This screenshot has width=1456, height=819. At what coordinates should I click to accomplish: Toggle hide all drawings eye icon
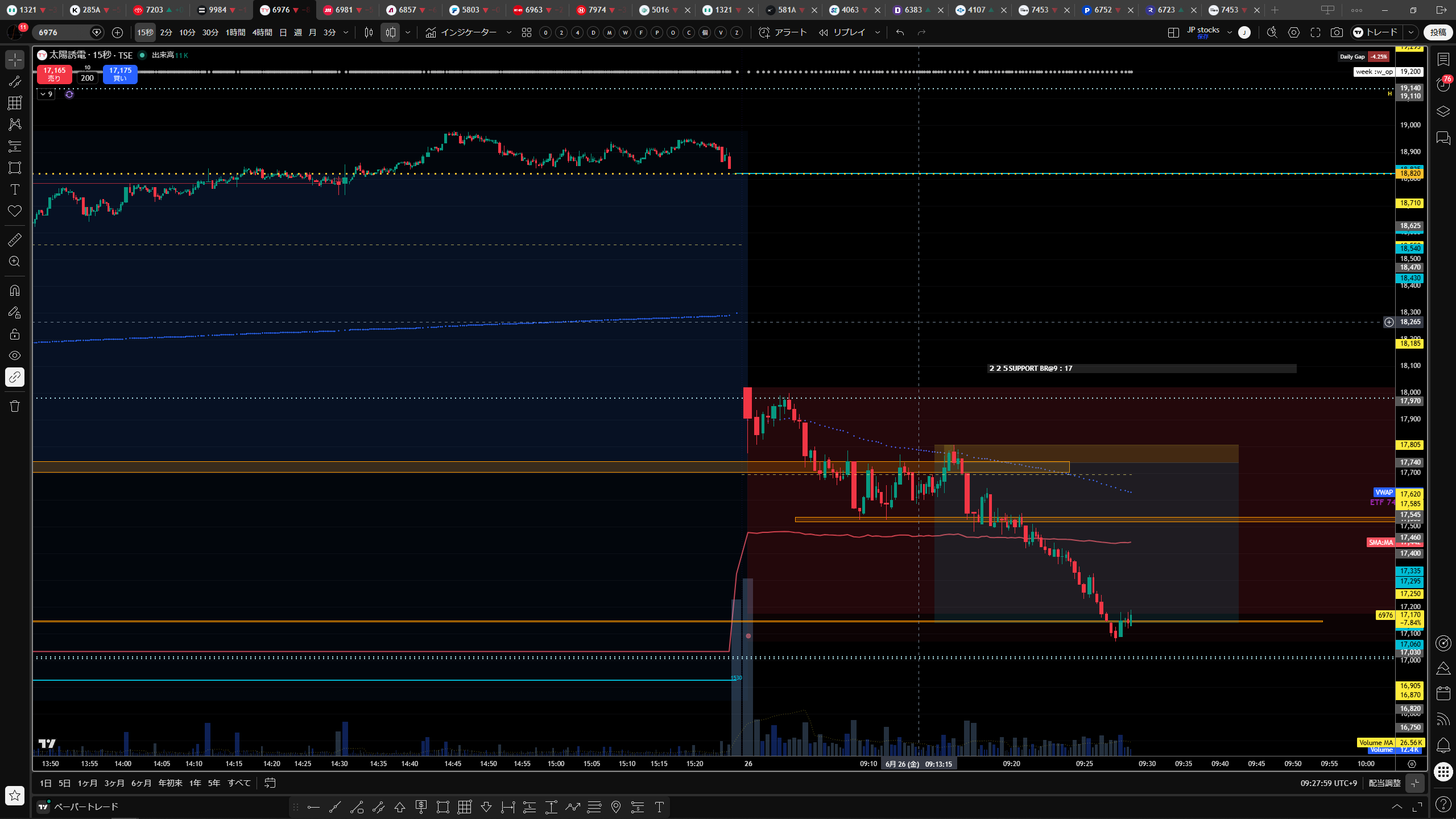point(15,355)
